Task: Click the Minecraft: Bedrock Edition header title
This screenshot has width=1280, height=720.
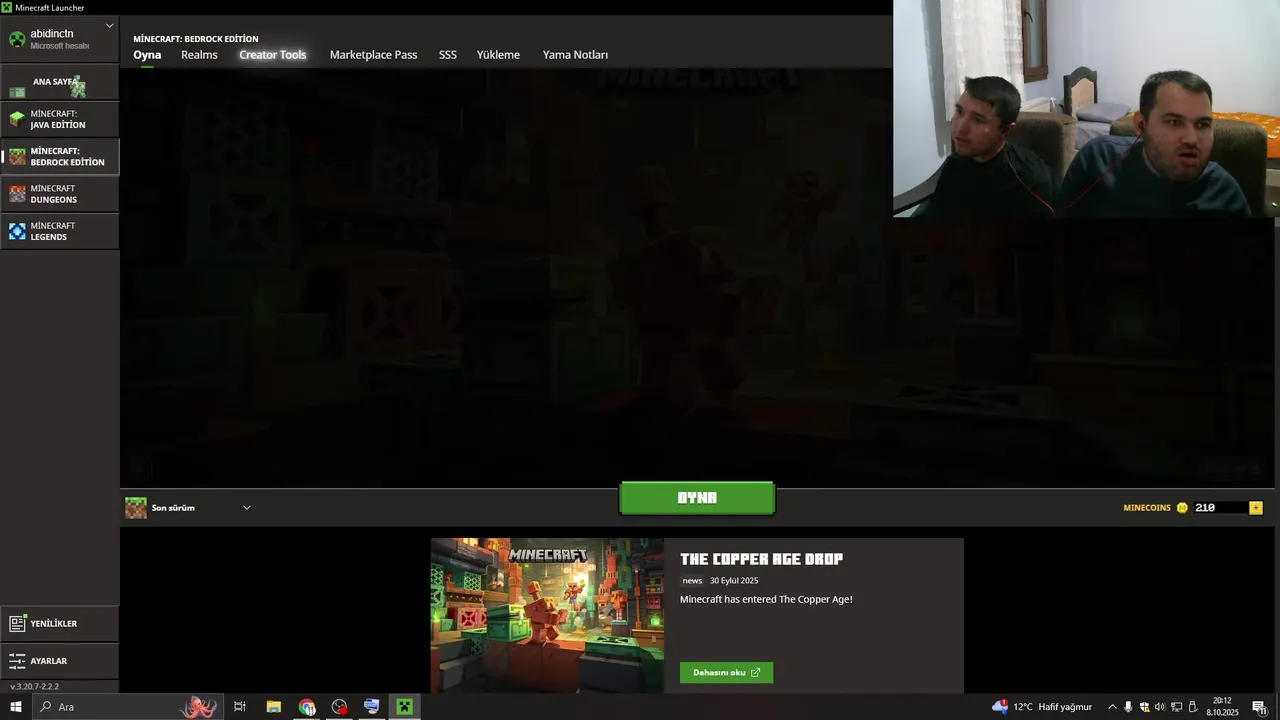Action: [x=196, y=39]
